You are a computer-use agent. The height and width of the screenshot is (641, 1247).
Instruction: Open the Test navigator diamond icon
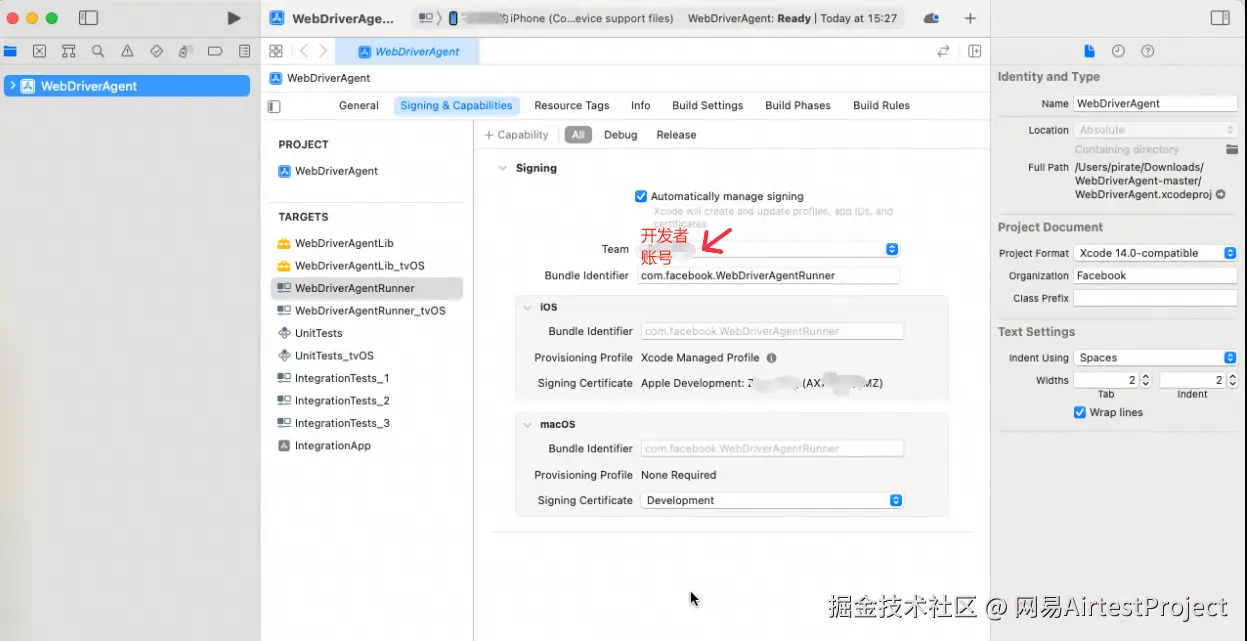156,51
